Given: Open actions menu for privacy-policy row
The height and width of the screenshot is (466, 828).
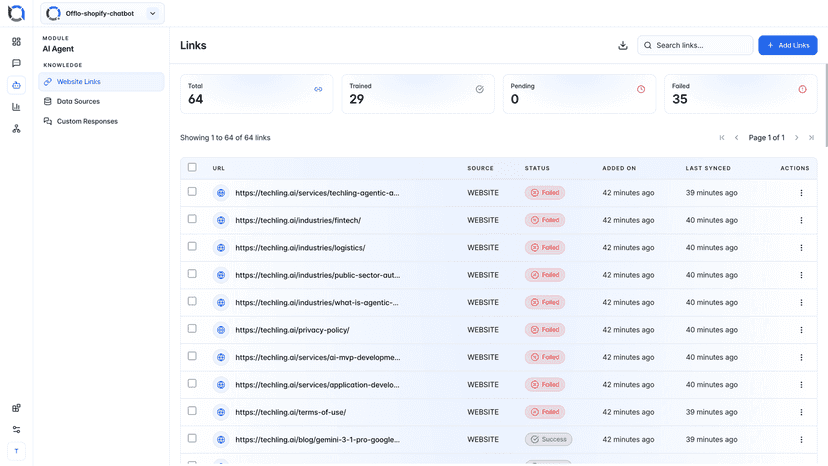Looking at the screenshot, I should tap(801, 330).
